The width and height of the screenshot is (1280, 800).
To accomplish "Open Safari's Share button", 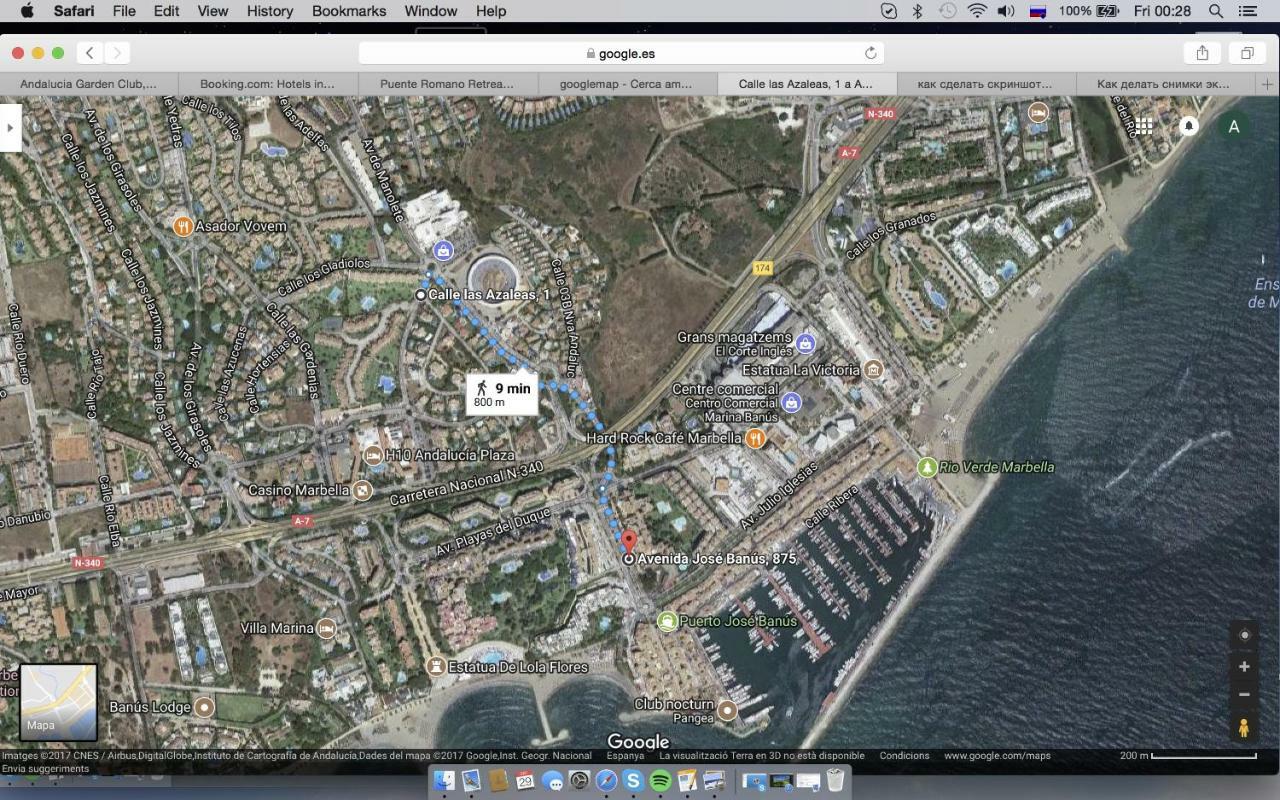I will point(1203,53).
